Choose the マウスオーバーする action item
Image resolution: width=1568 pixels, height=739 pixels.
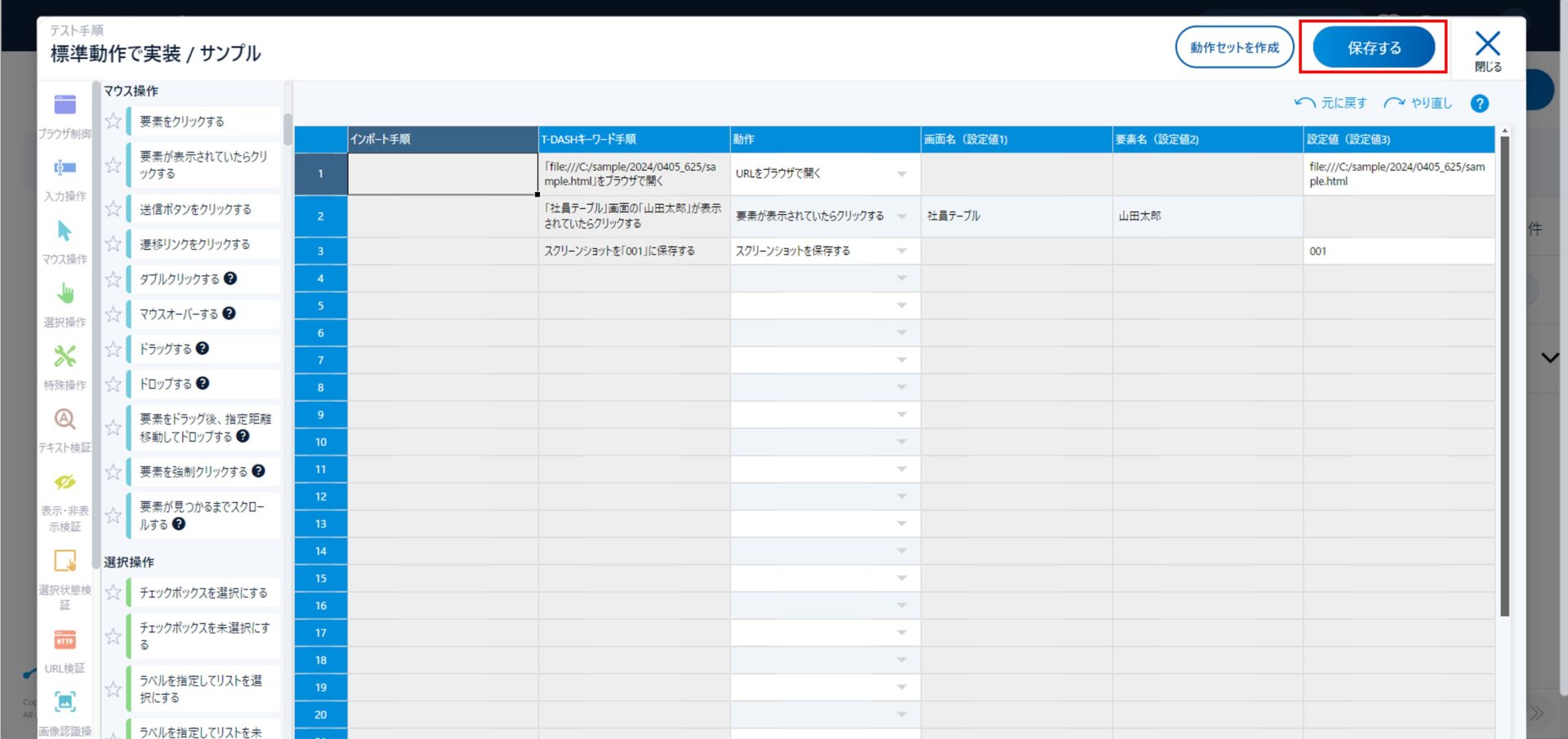(x=178, y=314)
